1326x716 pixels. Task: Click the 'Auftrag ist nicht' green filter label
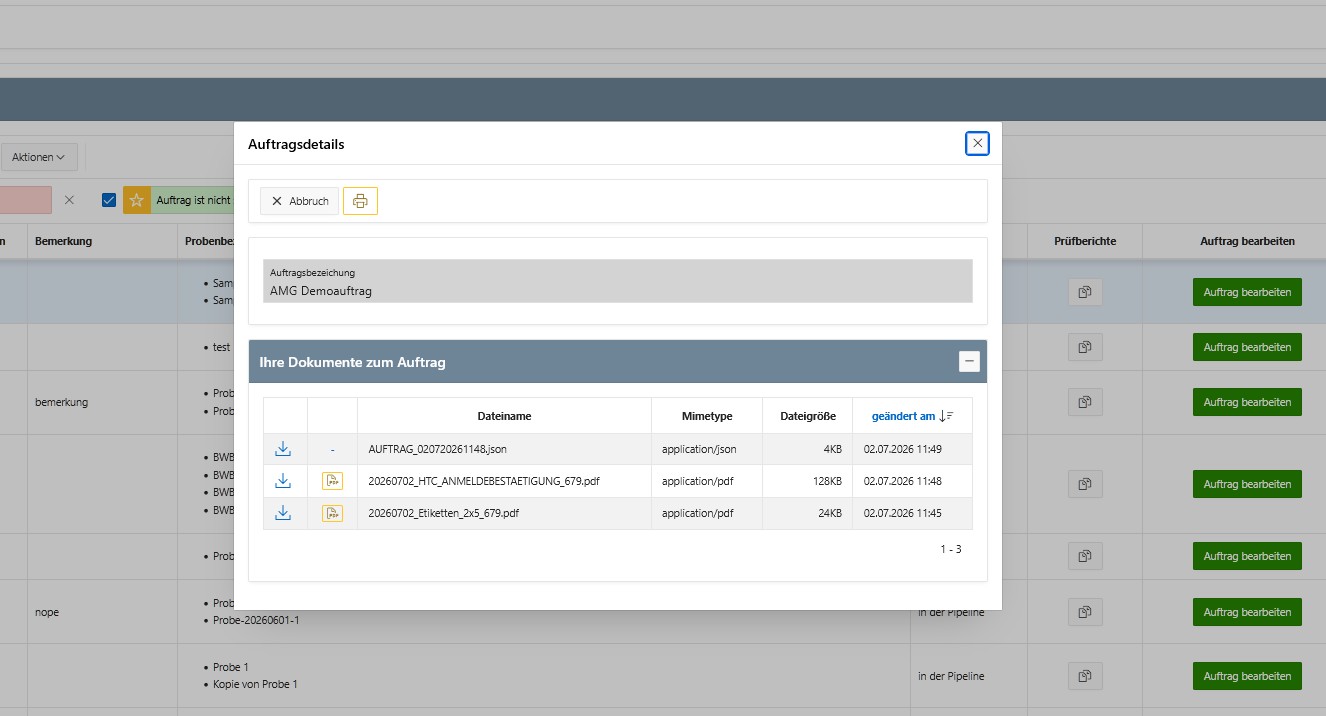point(193,200)
